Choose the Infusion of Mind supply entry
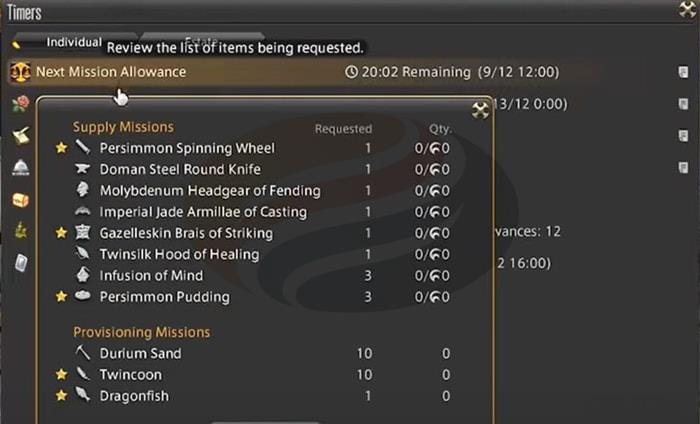 click(151, 276)
